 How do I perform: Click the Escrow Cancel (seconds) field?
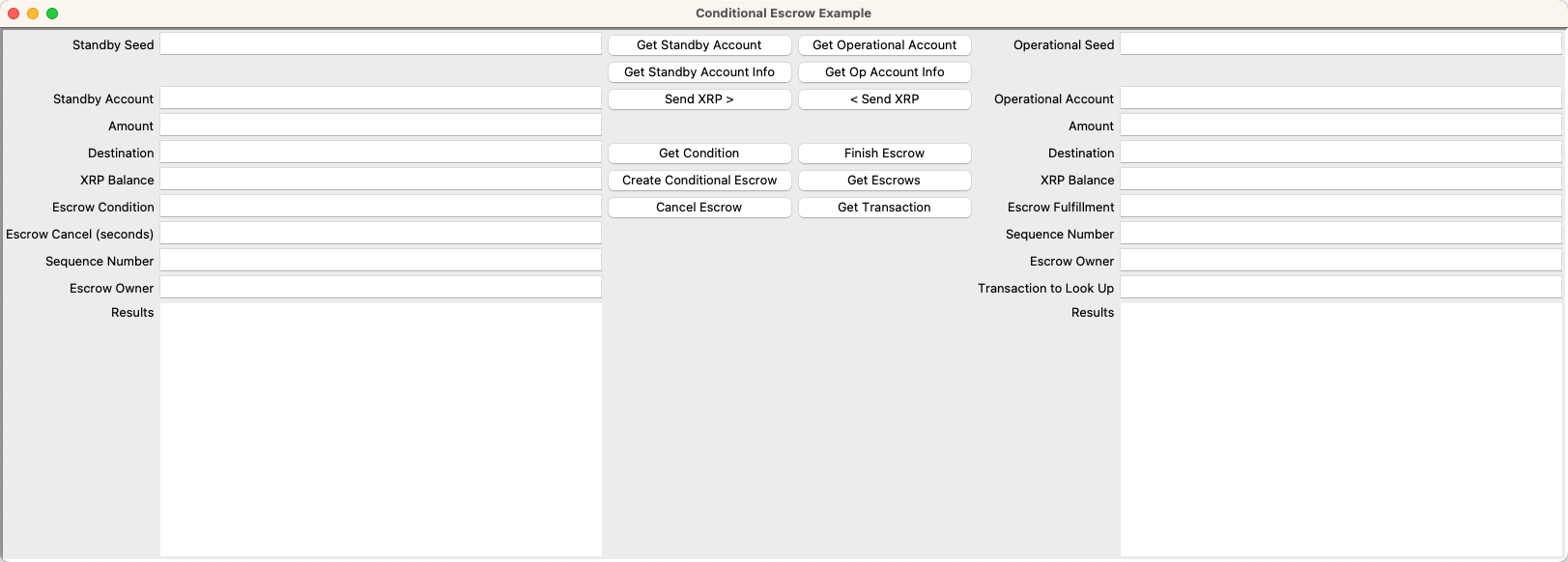[x=381, y=232]
